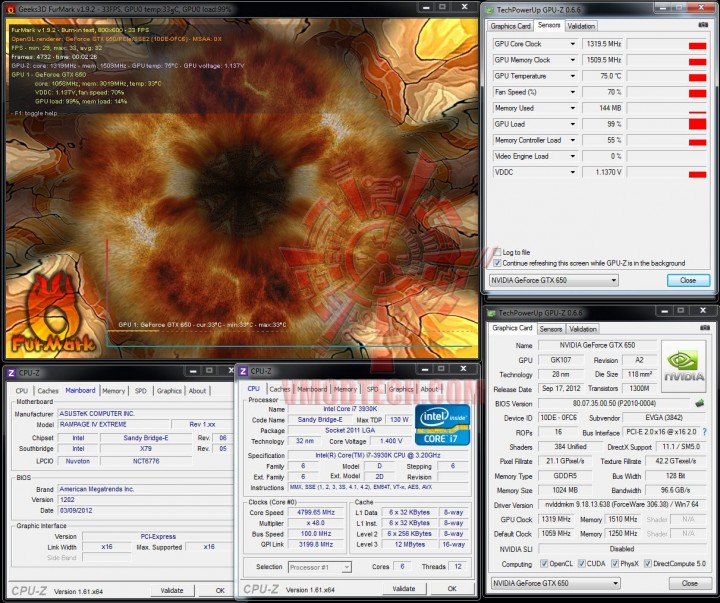Open the GPU Memory Clock sensor dropdown
Viewport: 720px width, 603px height.
(573, 60)
